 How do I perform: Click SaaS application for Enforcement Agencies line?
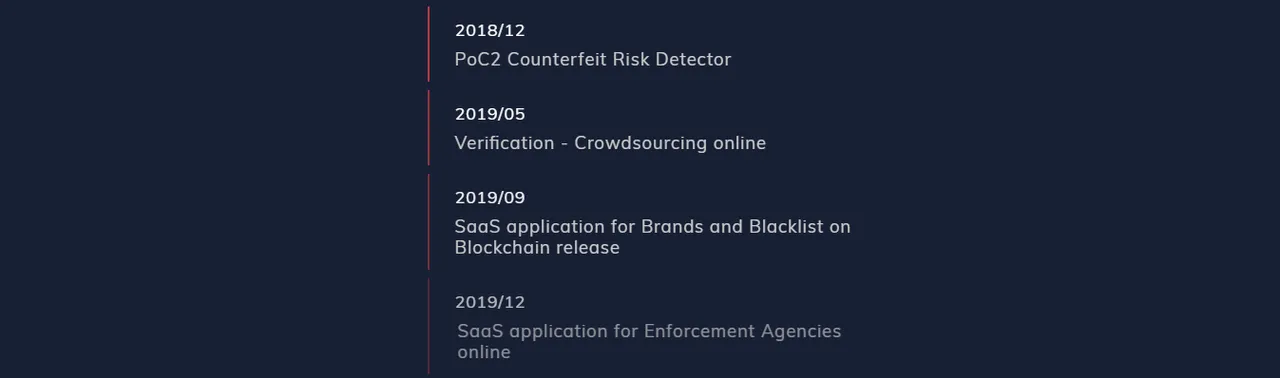coord(649,331)
